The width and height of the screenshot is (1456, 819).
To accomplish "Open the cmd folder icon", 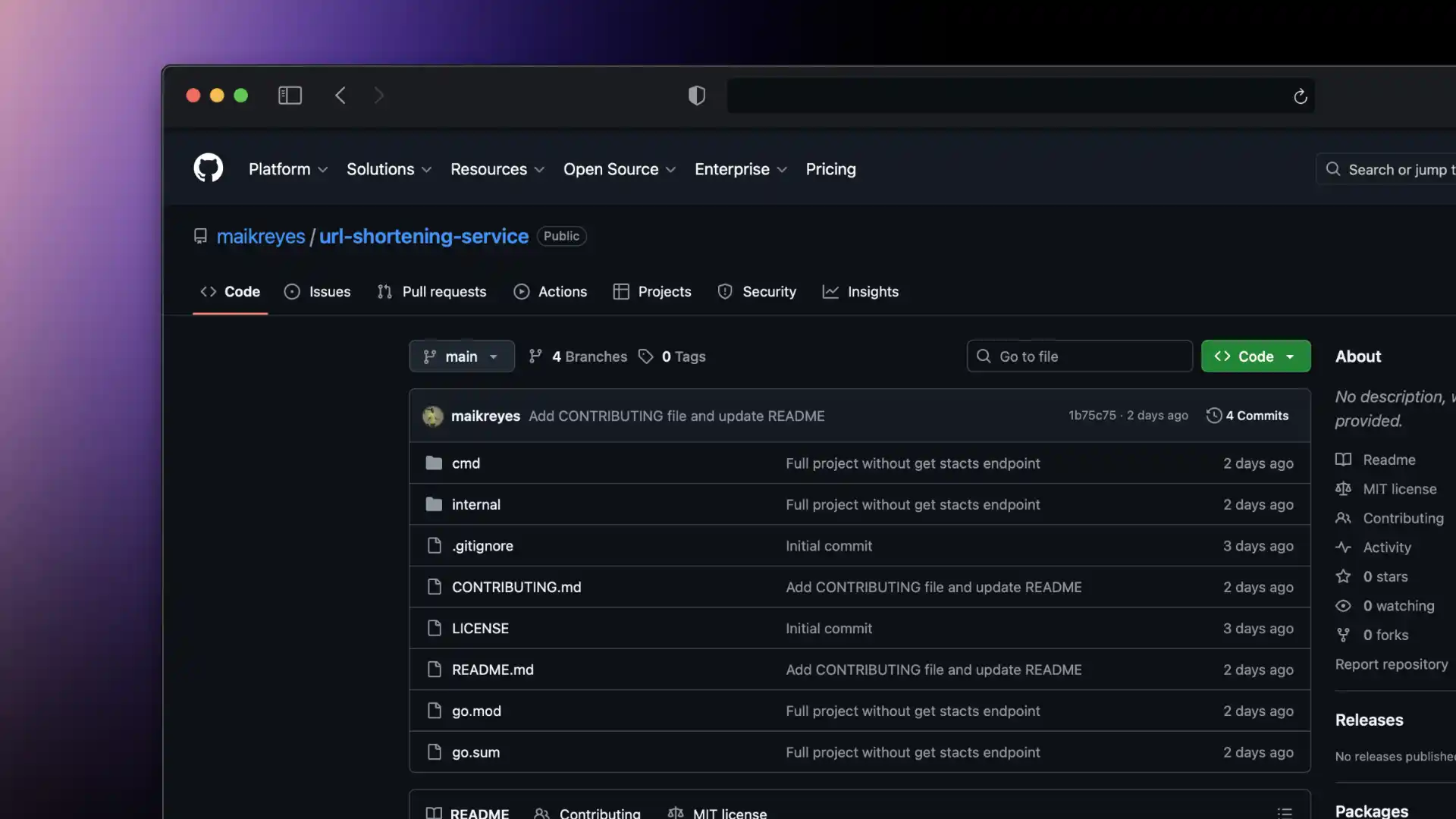I will pyautogui.click(x=434, y=463).
